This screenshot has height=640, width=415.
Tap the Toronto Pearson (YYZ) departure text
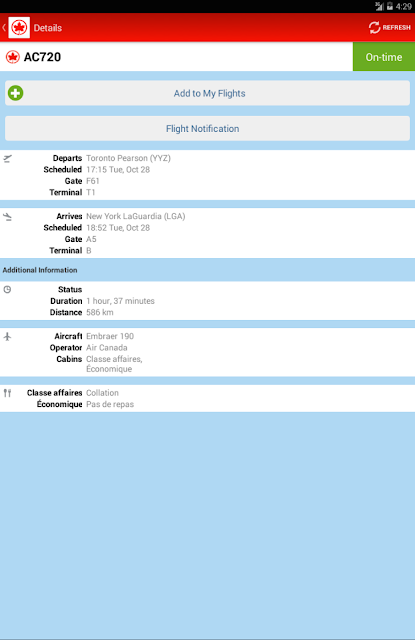point(128,158)
